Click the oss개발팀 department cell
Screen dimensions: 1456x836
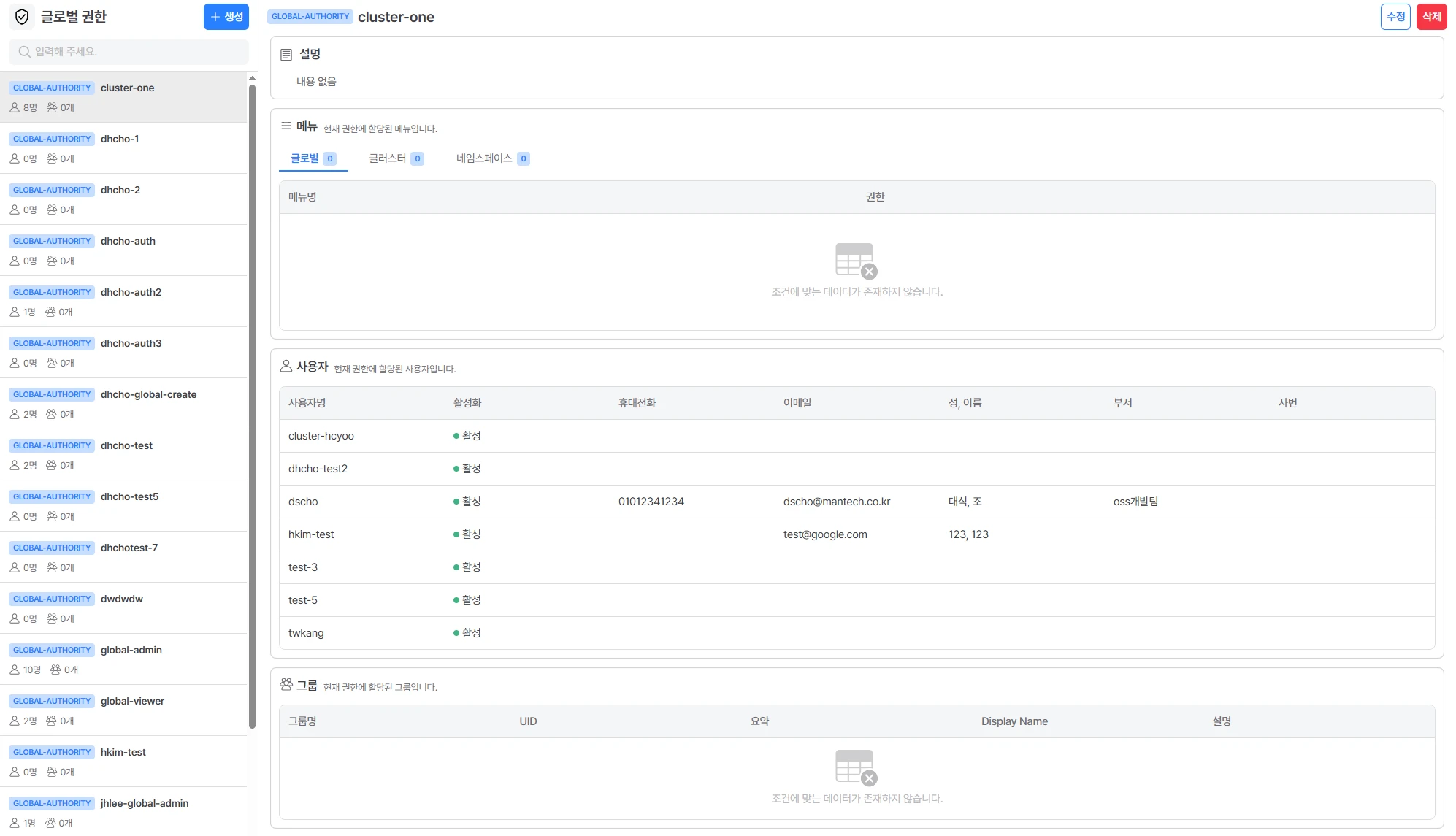[x=1135, y=502]
